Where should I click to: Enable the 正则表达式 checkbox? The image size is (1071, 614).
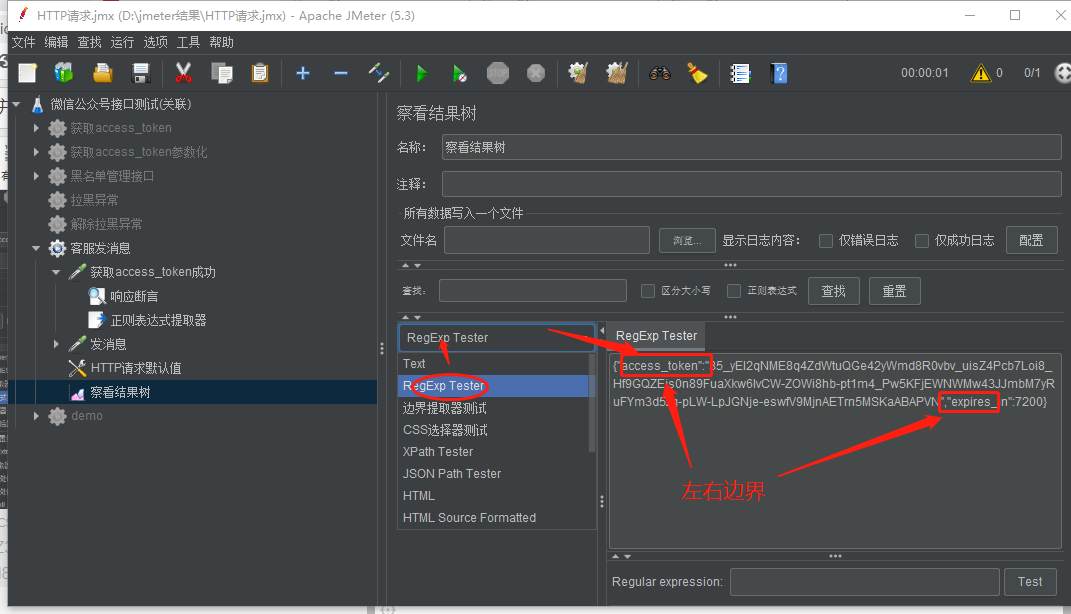pos(734,291)
